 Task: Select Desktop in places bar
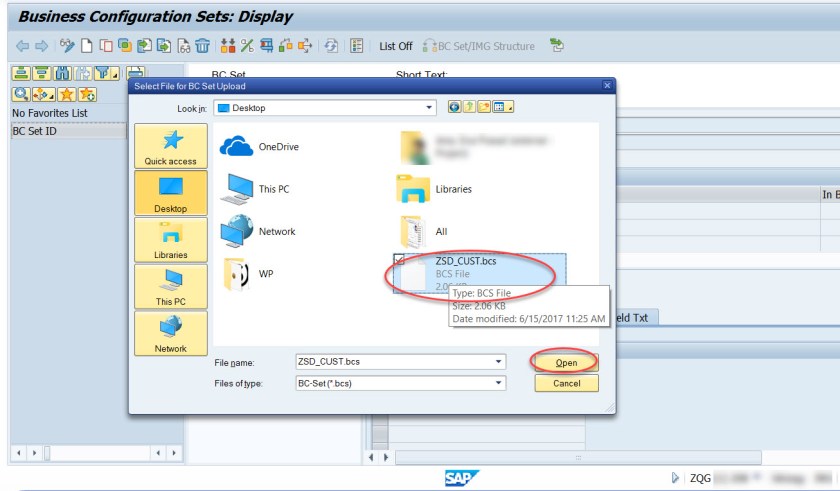[171, 193]
